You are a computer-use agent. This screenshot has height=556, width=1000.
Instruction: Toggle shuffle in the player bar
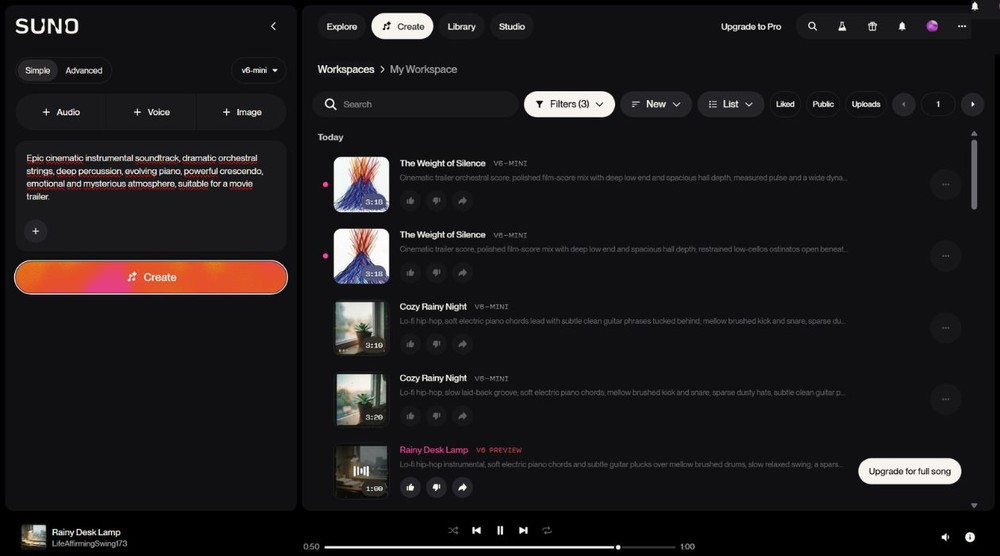coord(453,530)
